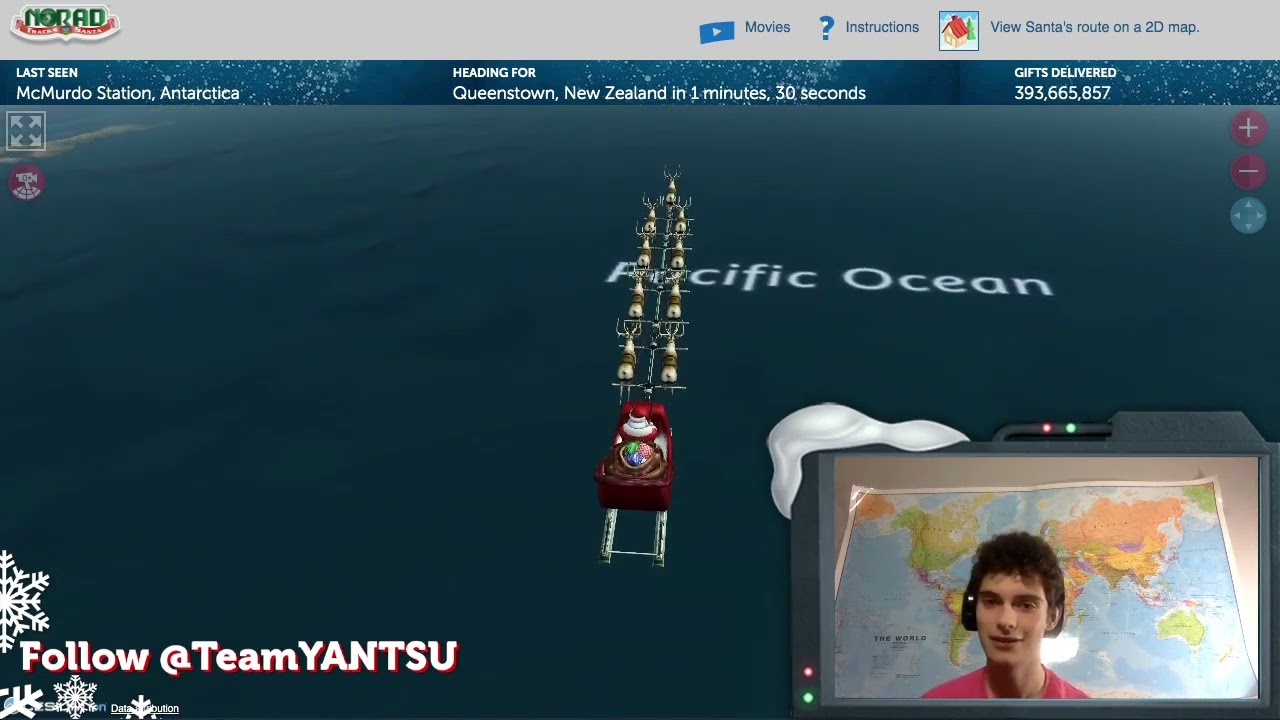Click the GIFTS DELIVERED heading label
Image resolution: width=1280 pixels, height=720 pixels.
(x=1065, y=72)
